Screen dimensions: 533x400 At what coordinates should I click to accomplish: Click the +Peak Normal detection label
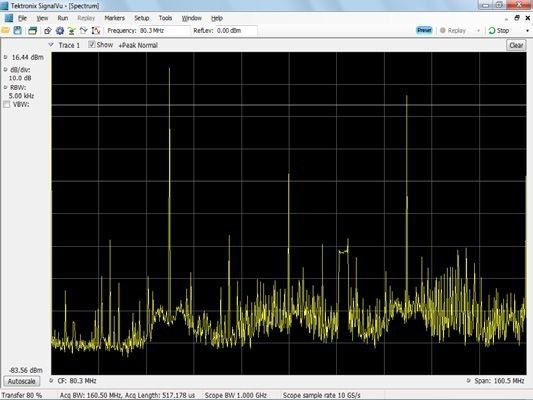138,45
